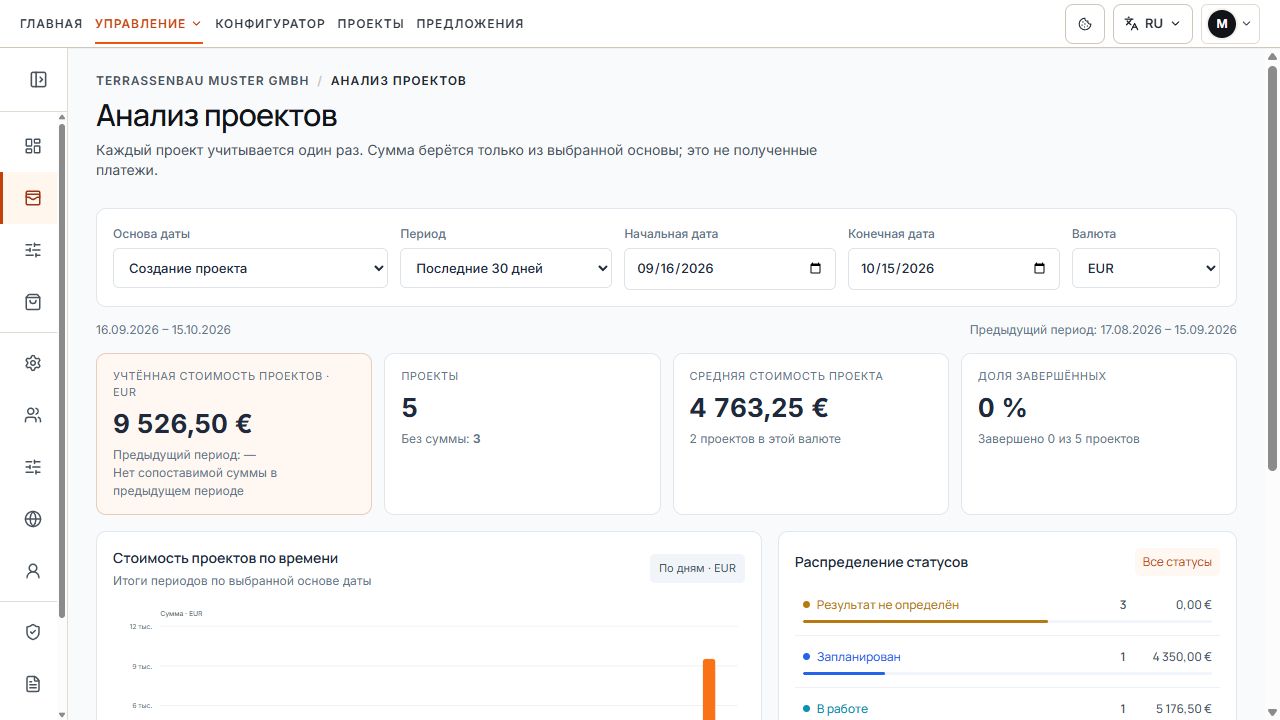The width and height of the screenshot is (1280, 720).
Task: Expand the RU language selector
Action: tap(1153, 24)
